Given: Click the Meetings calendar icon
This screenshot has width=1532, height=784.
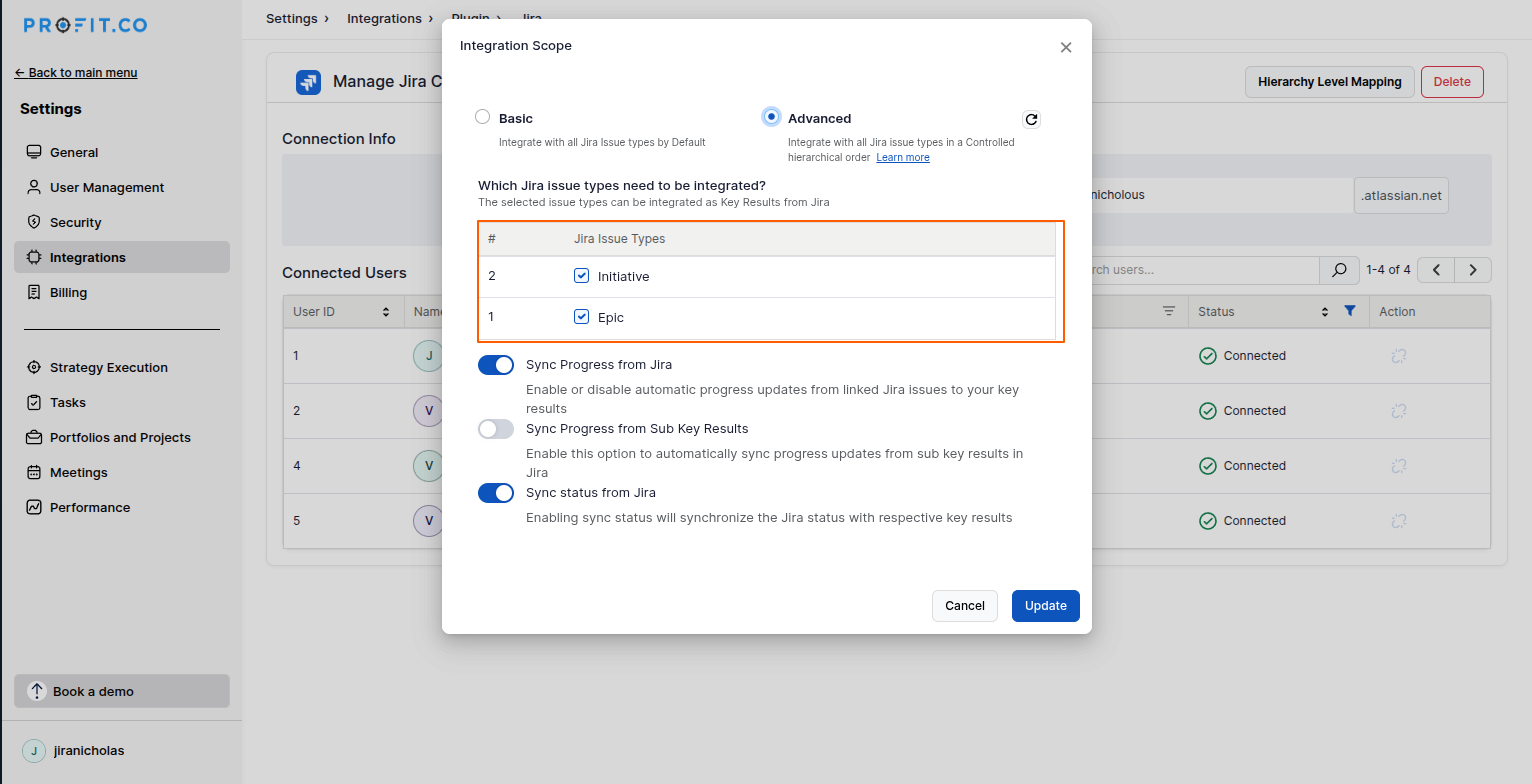Looking at the screenshot, I should [34, 472].
